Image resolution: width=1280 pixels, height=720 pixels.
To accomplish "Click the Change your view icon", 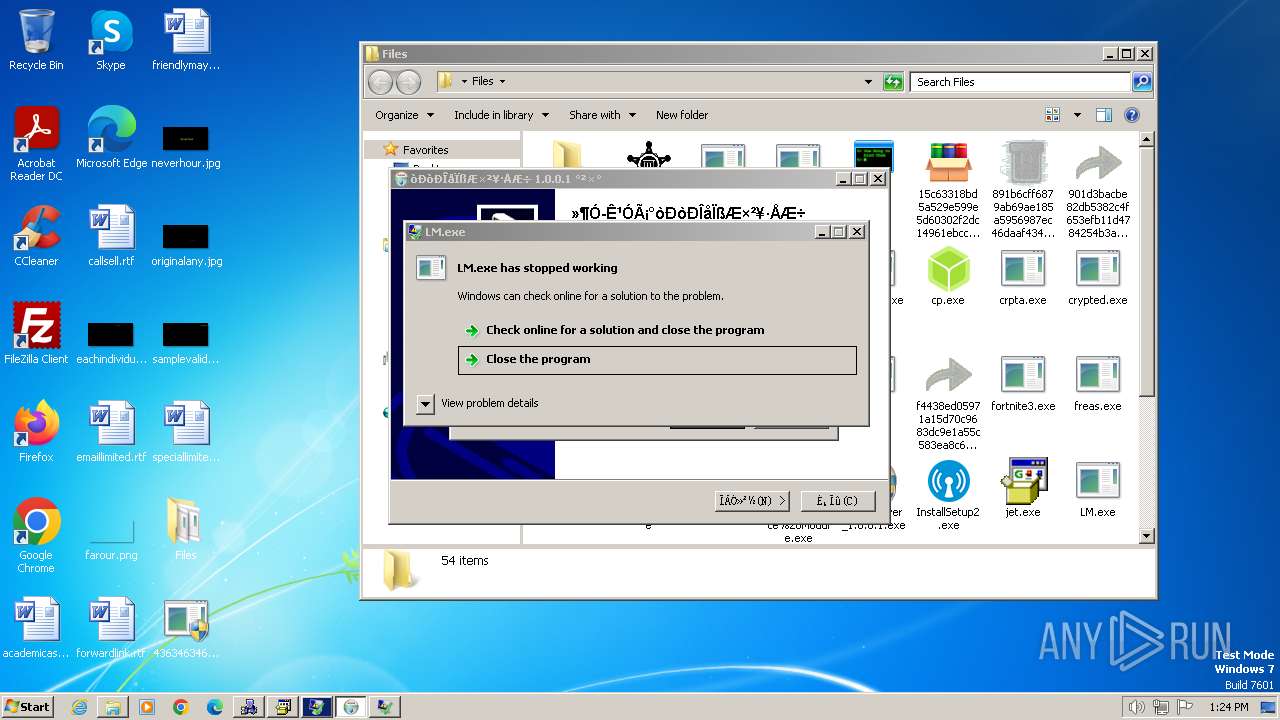I will pyautogui.click(x=1052, y=115).
